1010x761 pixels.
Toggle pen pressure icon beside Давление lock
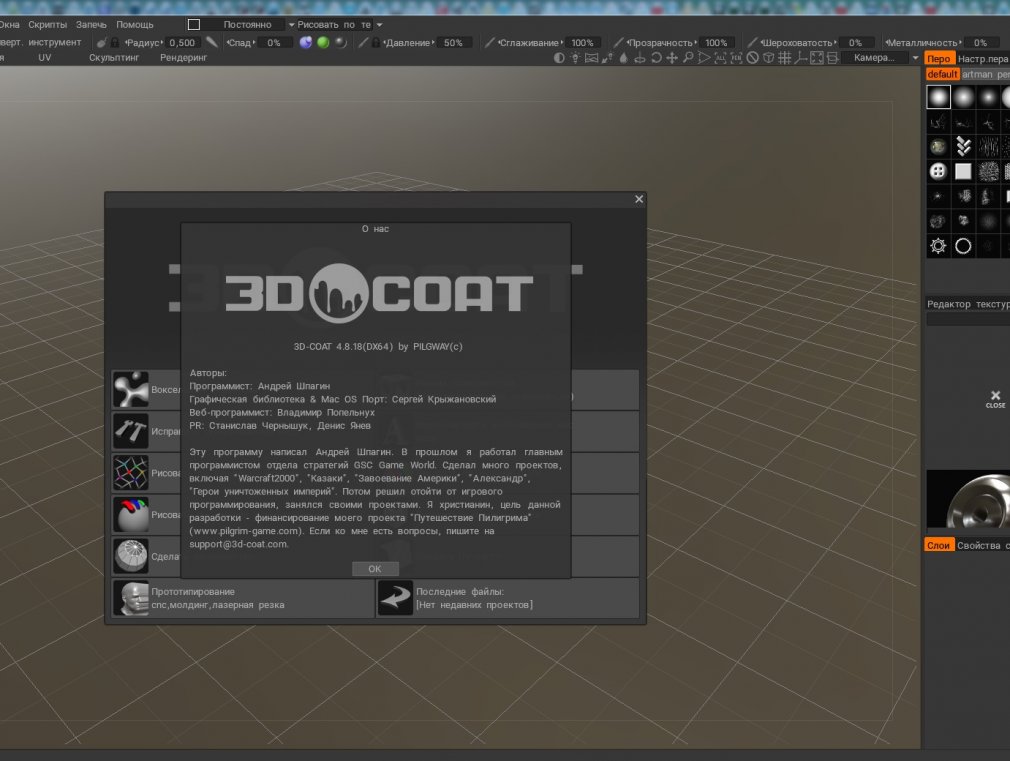pyautogui.click(x=363, y=43)
